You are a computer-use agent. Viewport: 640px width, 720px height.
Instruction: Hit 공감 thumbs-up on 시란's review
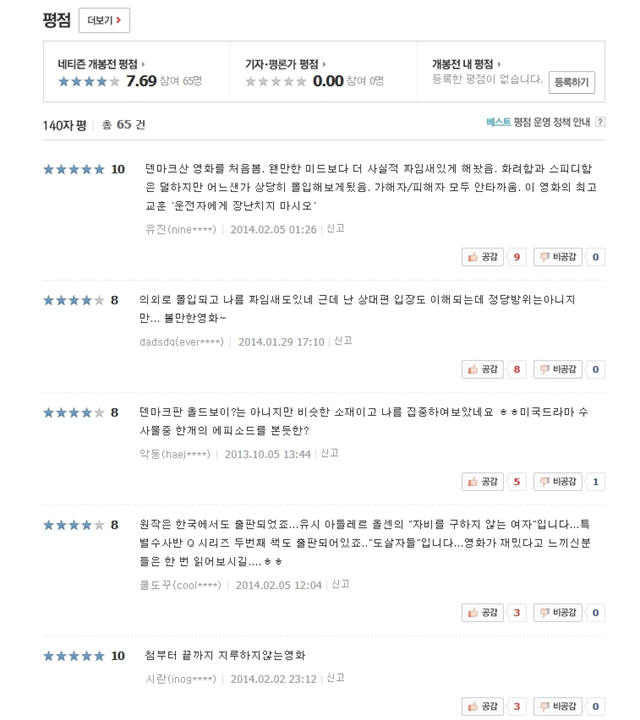point(483,707)
